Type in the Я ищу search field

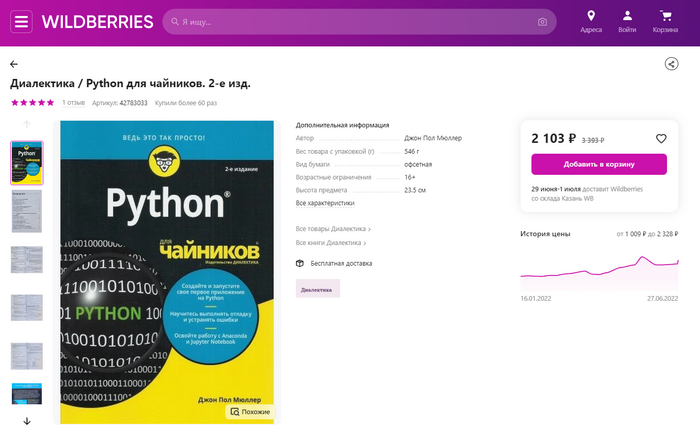coord(350,22)
